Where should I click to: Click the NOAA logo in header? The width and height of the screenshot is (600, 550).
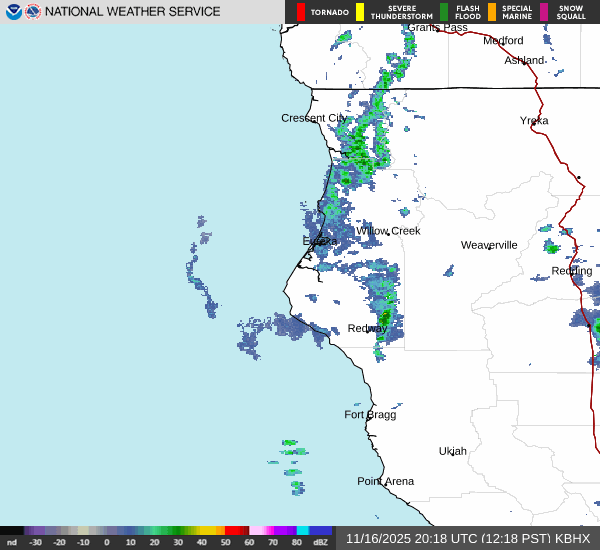(13, 12)
